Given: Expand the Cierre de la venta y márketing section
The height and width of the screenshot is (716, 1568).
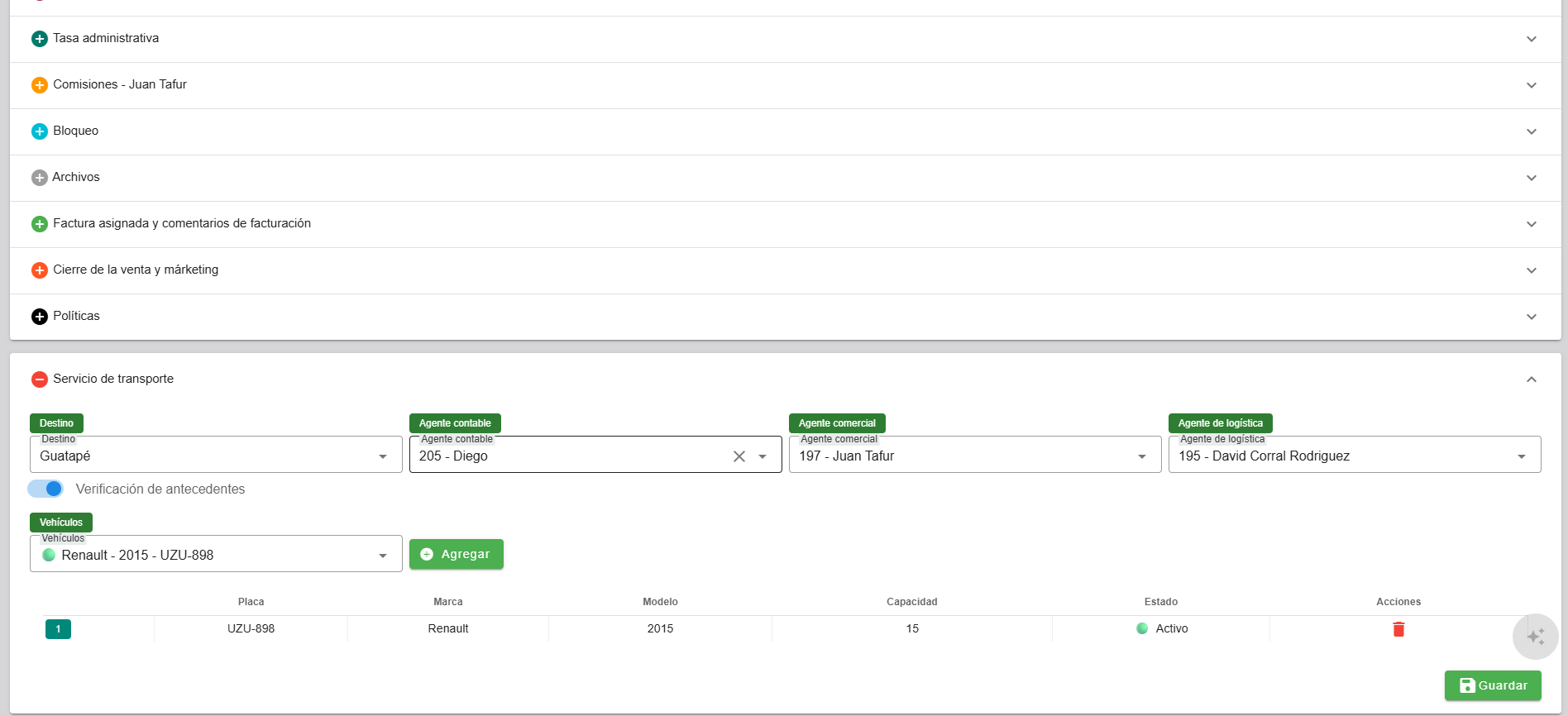Looking at the screenshot, I should coord(1531,270).
